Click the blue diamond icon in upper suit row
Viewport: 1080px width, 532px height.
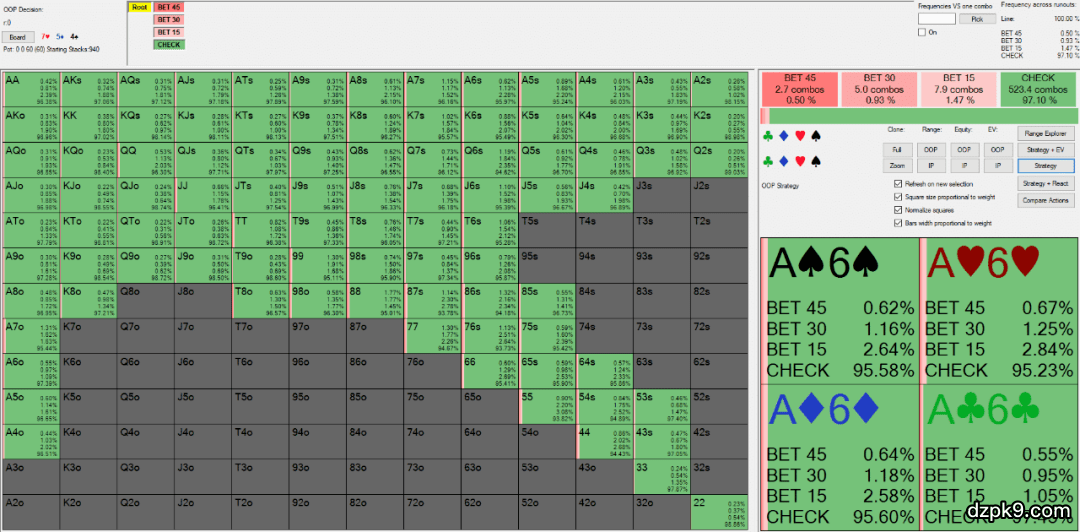(x=783, y=135)
